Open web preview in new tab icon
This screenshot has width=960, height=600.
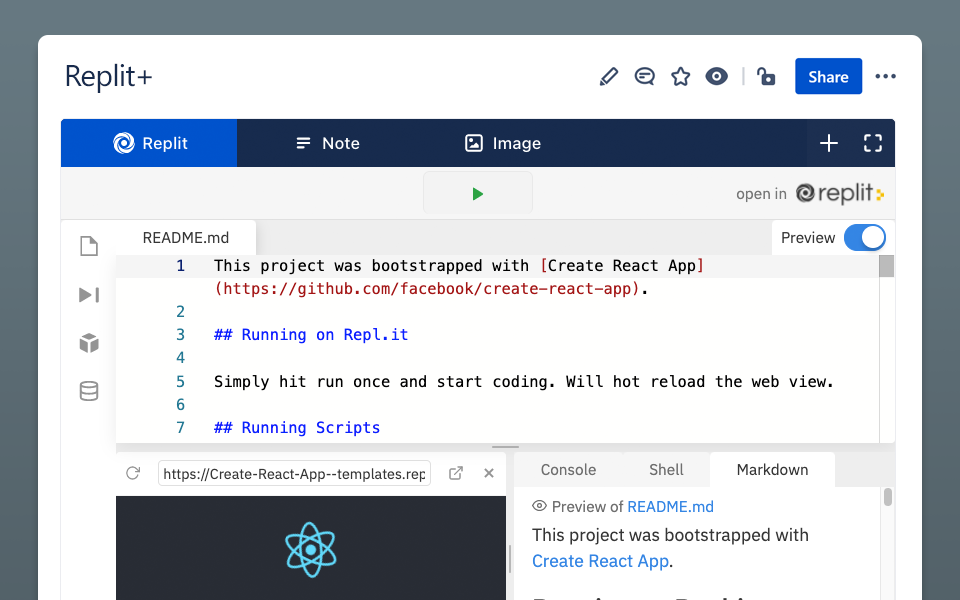point(456,473)
